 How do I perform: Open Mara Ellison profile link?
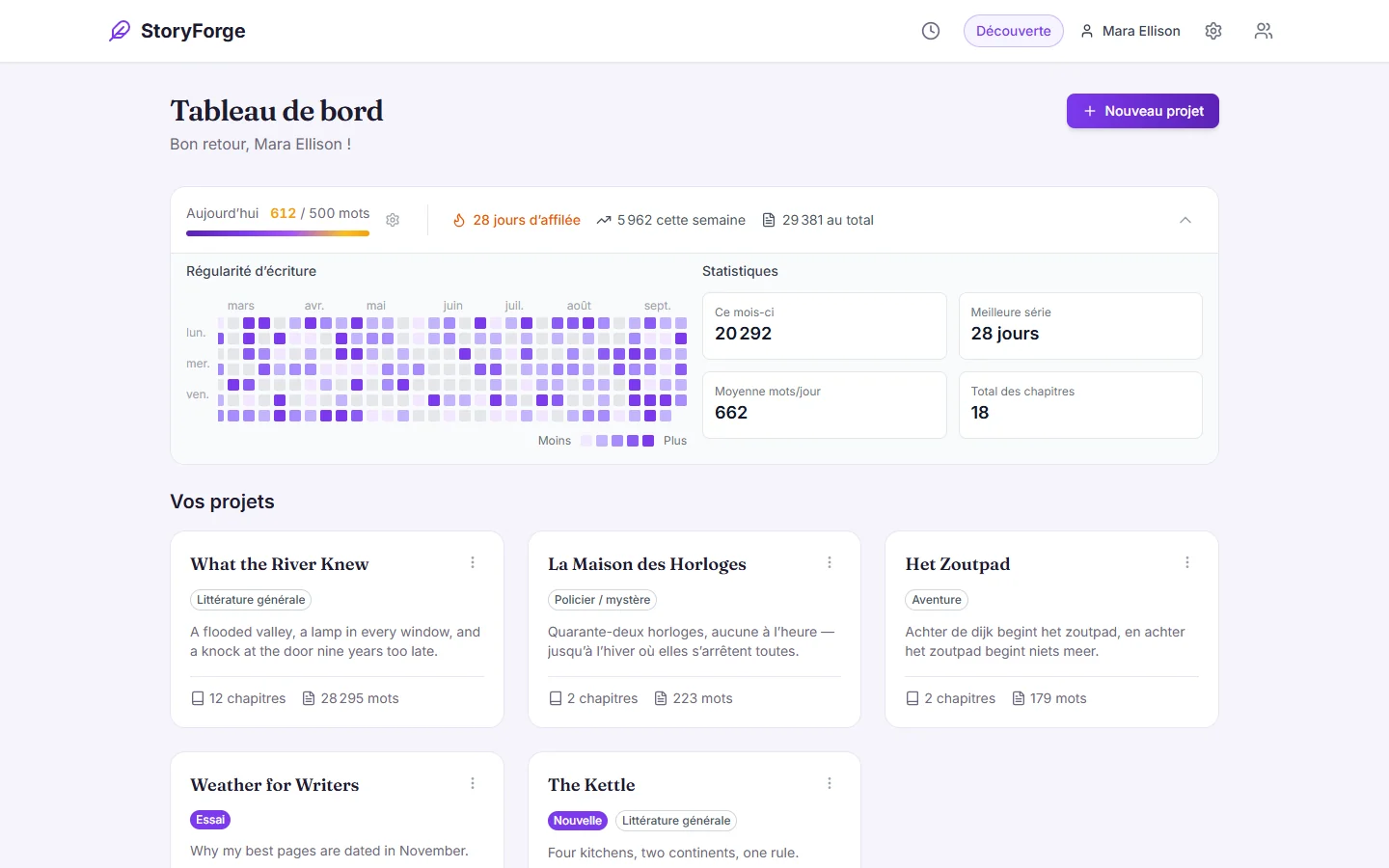(1130, 31)
